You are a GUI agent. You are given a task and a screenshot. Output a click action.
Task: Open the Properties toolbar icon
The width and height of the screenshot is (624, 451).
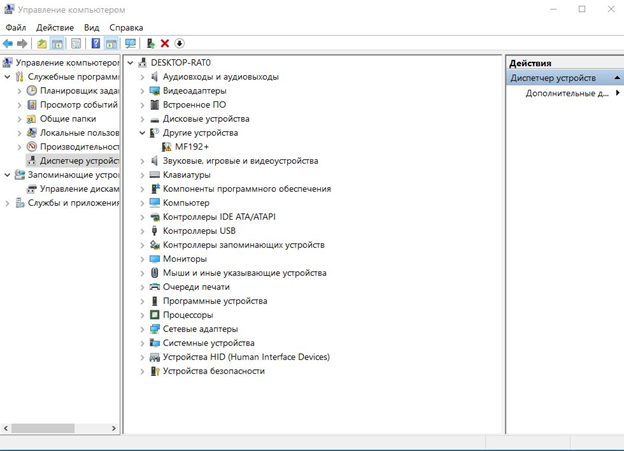point(76,43)
